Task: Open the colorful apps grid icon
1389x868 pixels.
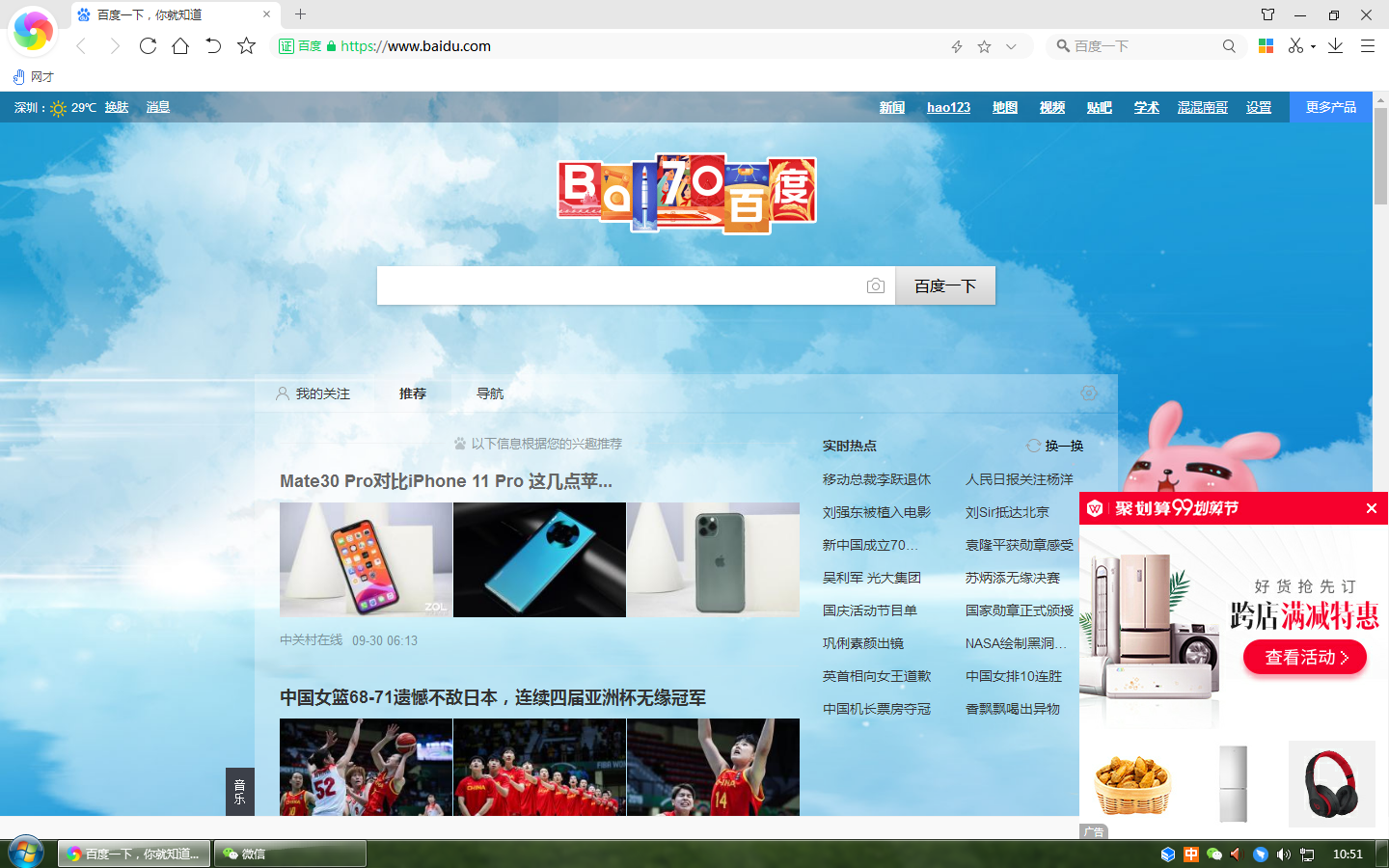Action: click(x=1266, y=45)
